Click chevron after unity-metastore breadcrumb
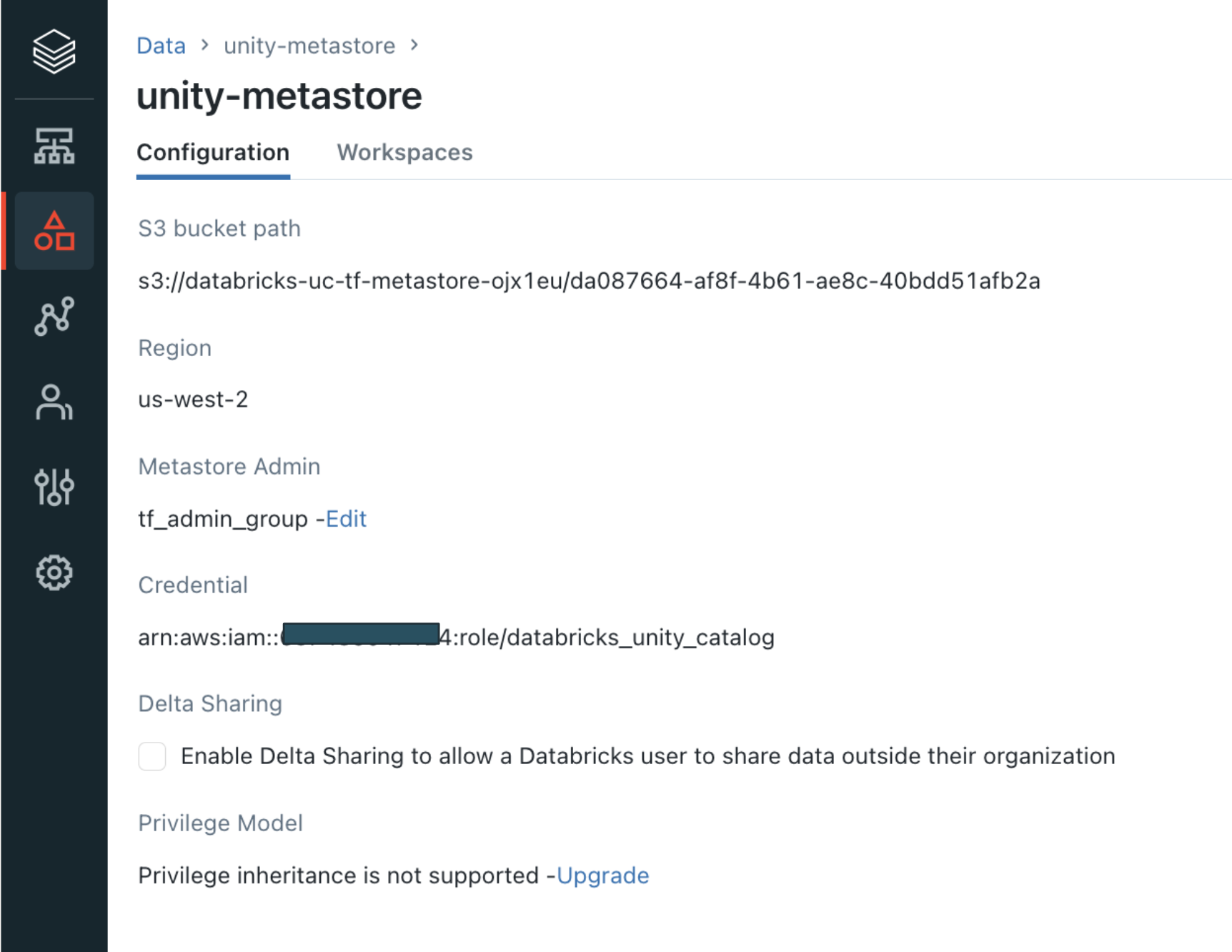This screenshot has height=952, width=1232. click(414, 45)
